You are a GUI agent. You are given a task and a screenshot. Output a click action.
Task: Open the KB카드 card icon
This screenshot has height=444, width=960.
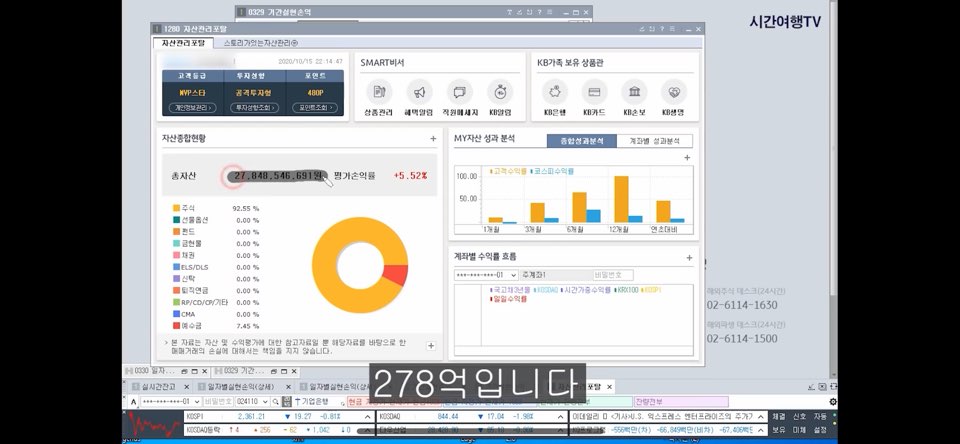pos(594,92)
